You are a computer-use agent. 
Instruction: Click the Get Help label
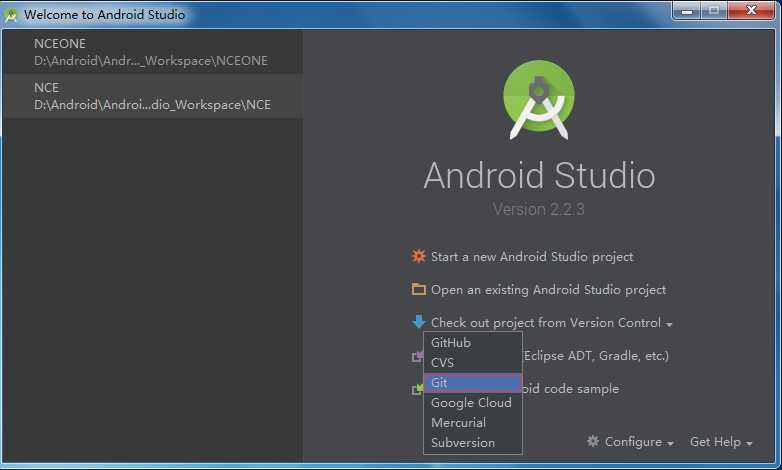click(715, 442)
